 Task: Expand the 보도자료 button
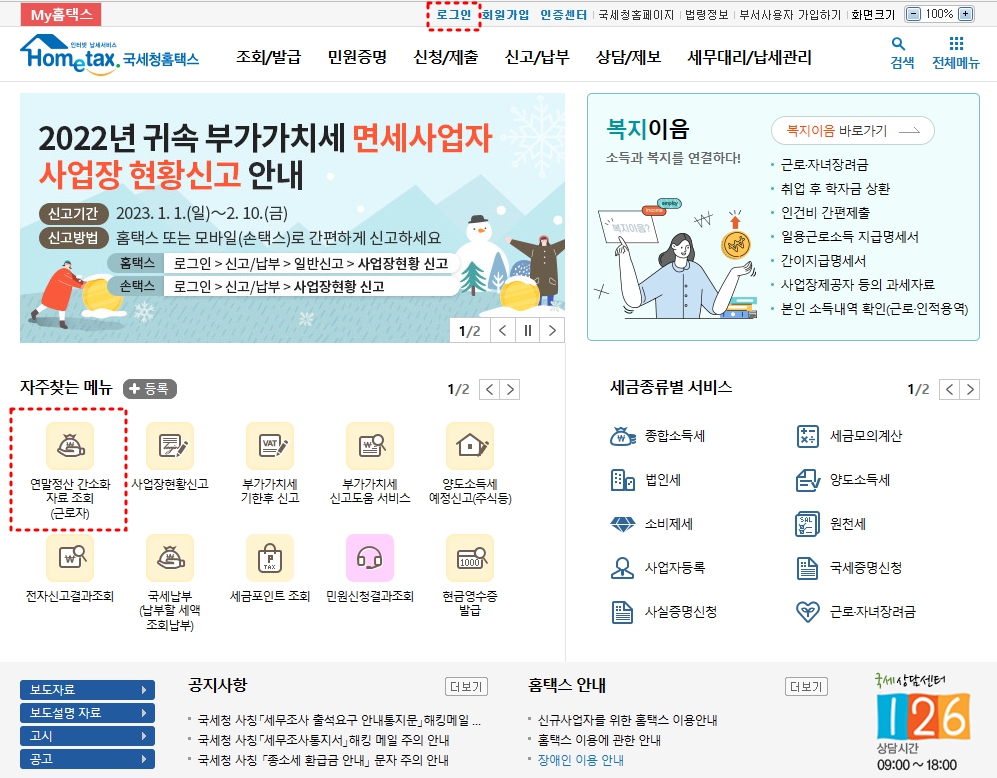(87, 690)
